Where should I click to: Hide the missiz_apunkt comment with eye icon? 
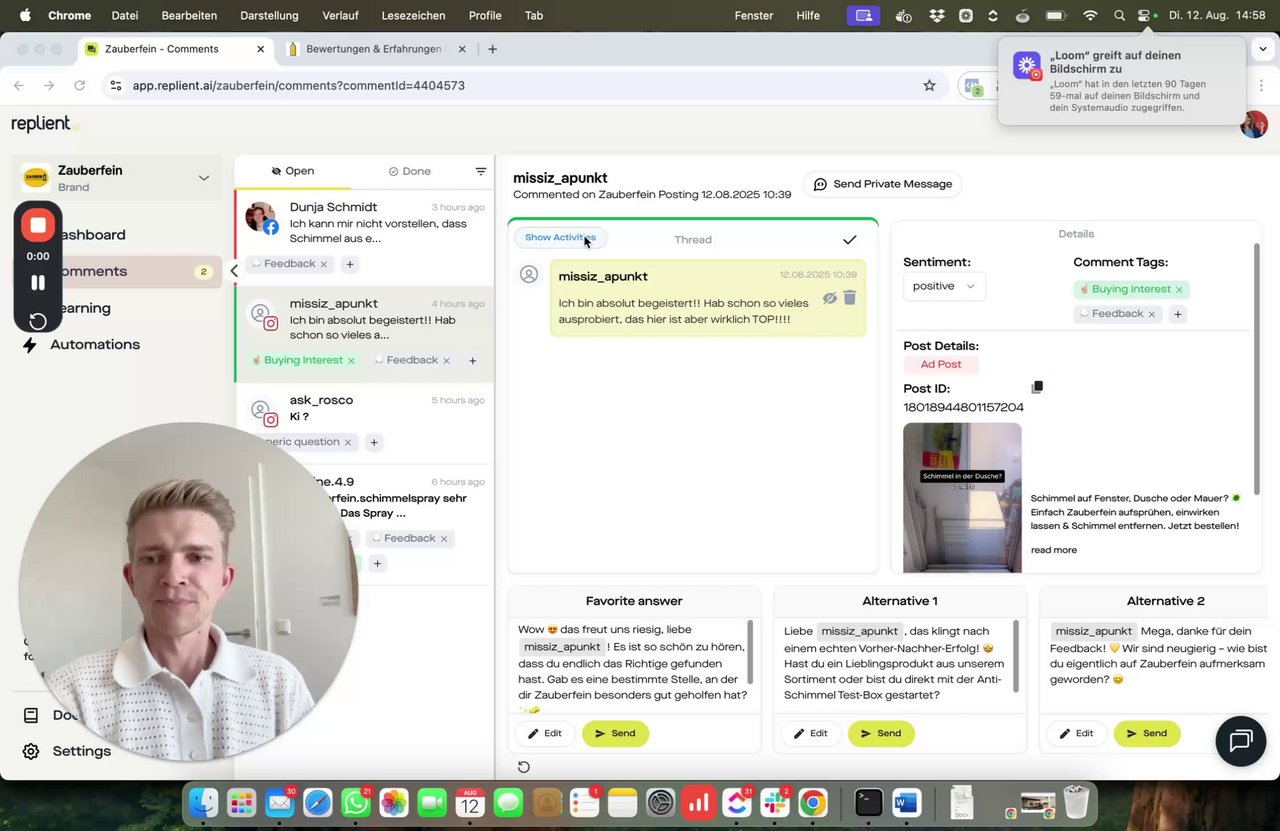coord(829,298)
